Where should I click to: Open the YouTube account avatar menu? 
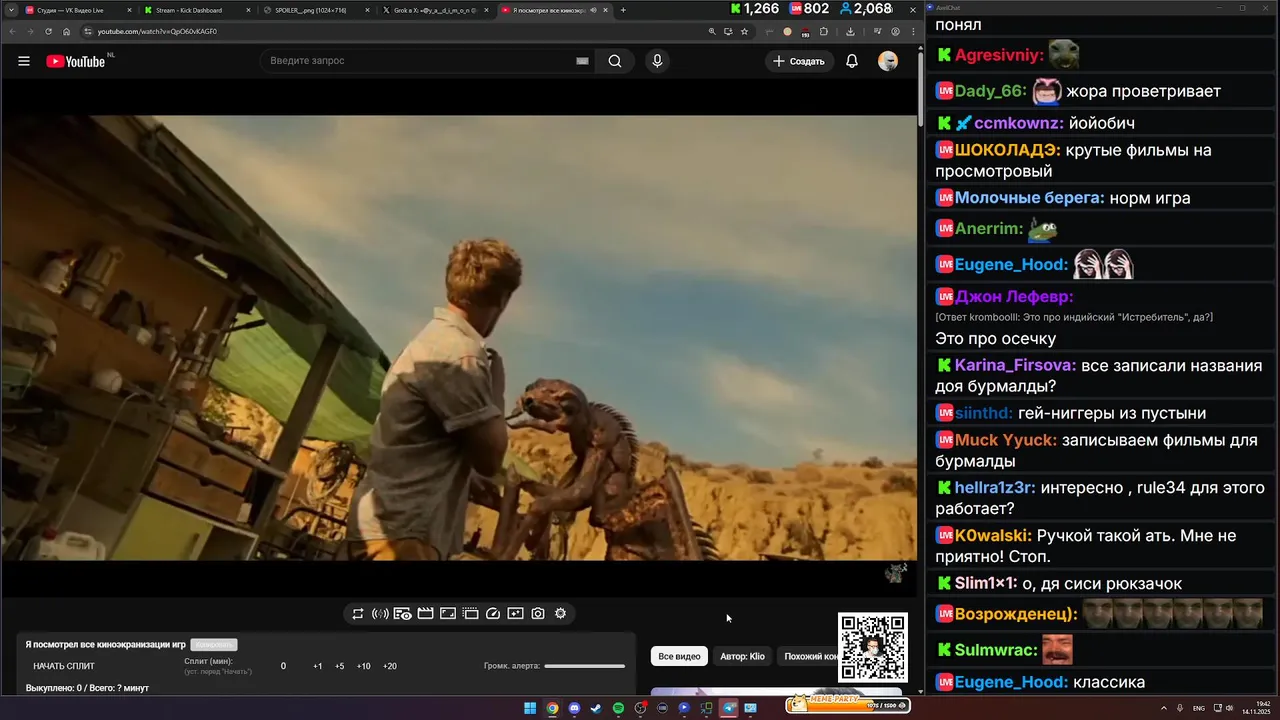(x=888, y=61)
